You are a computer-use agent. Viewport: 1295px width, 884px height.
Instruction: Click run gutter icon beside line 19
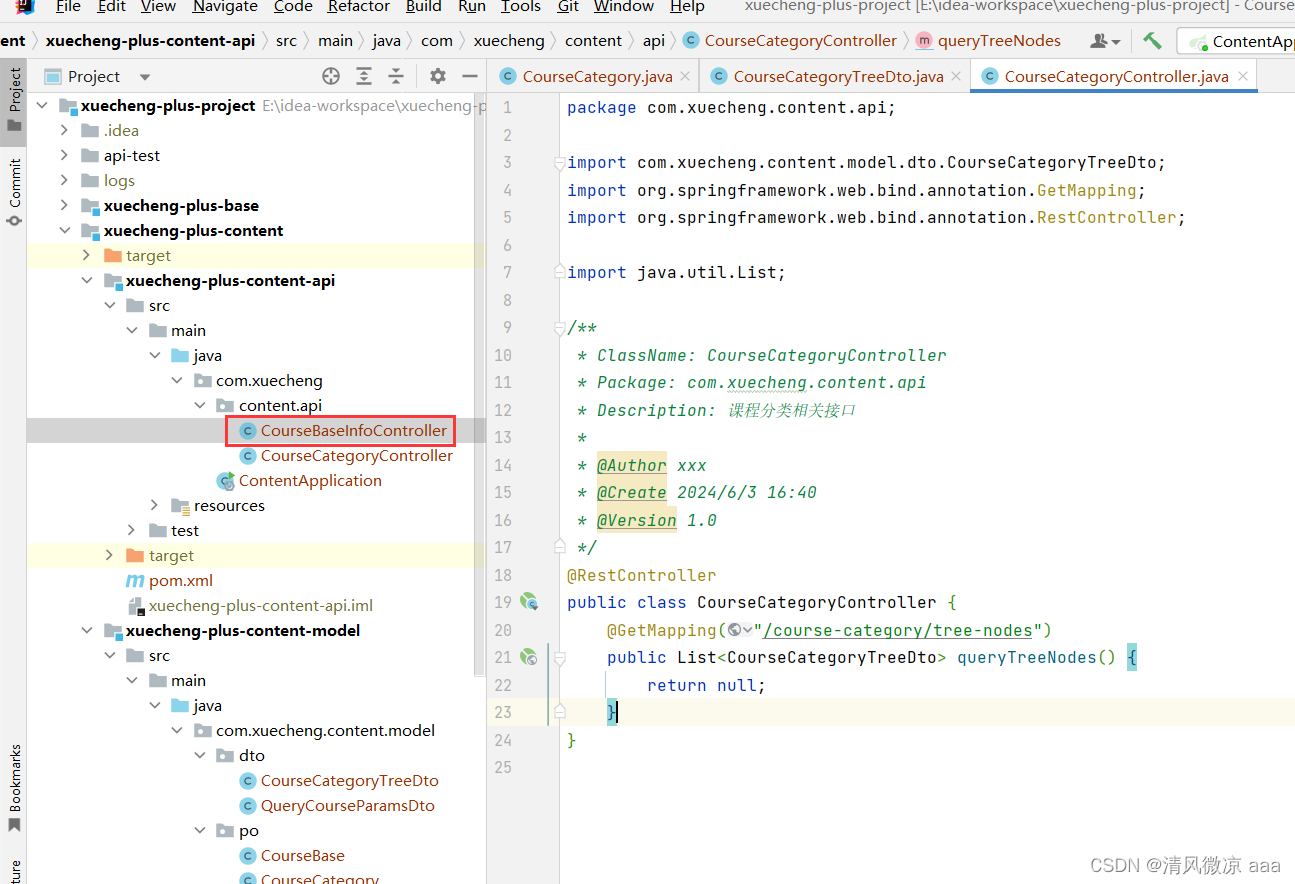click(529, 602)
